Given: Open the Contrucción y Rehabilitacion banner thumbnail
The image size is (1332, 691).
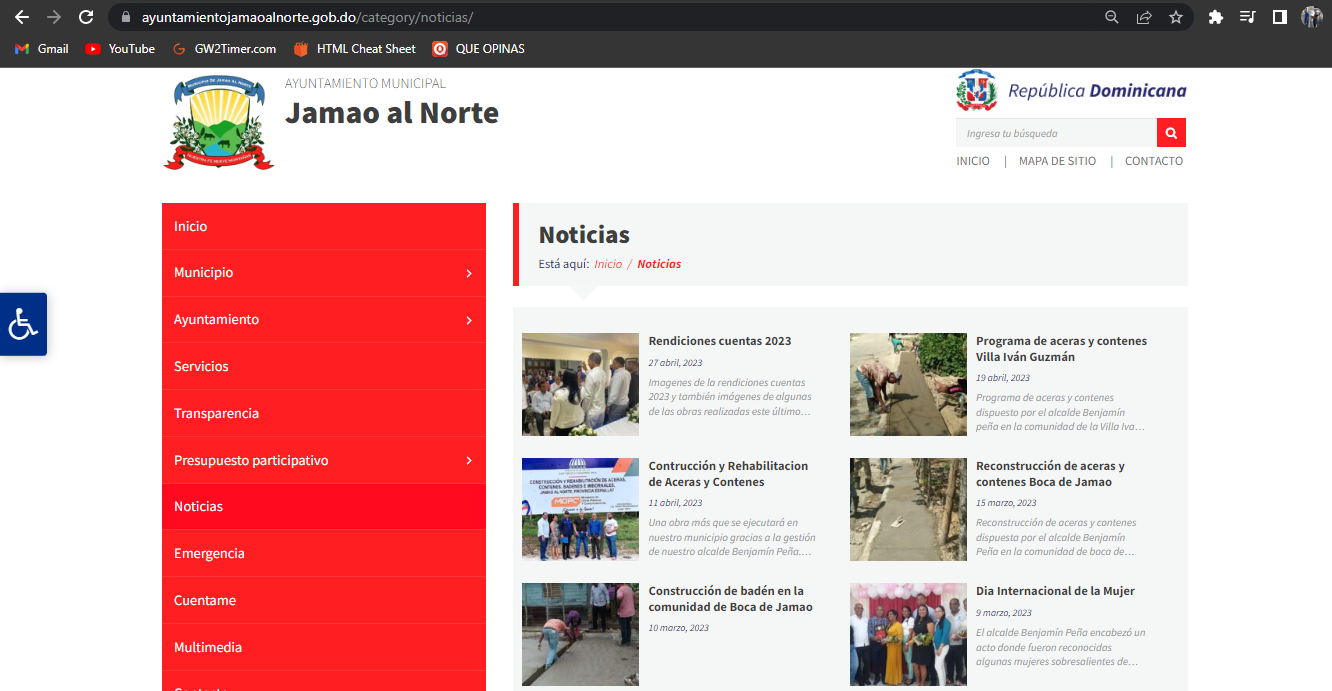Looking at the screenshot, I should (x=580, y=509).
